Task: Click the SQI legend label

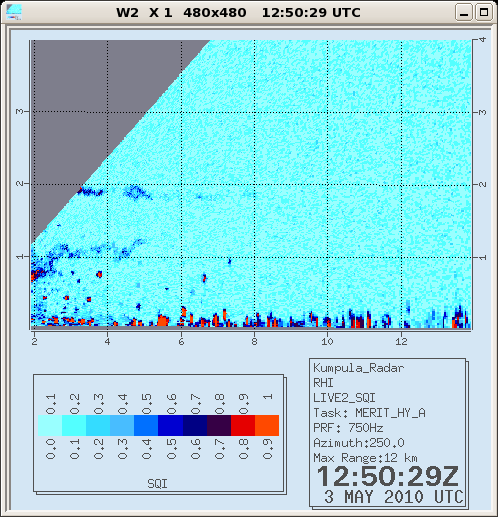Action: 157,483
